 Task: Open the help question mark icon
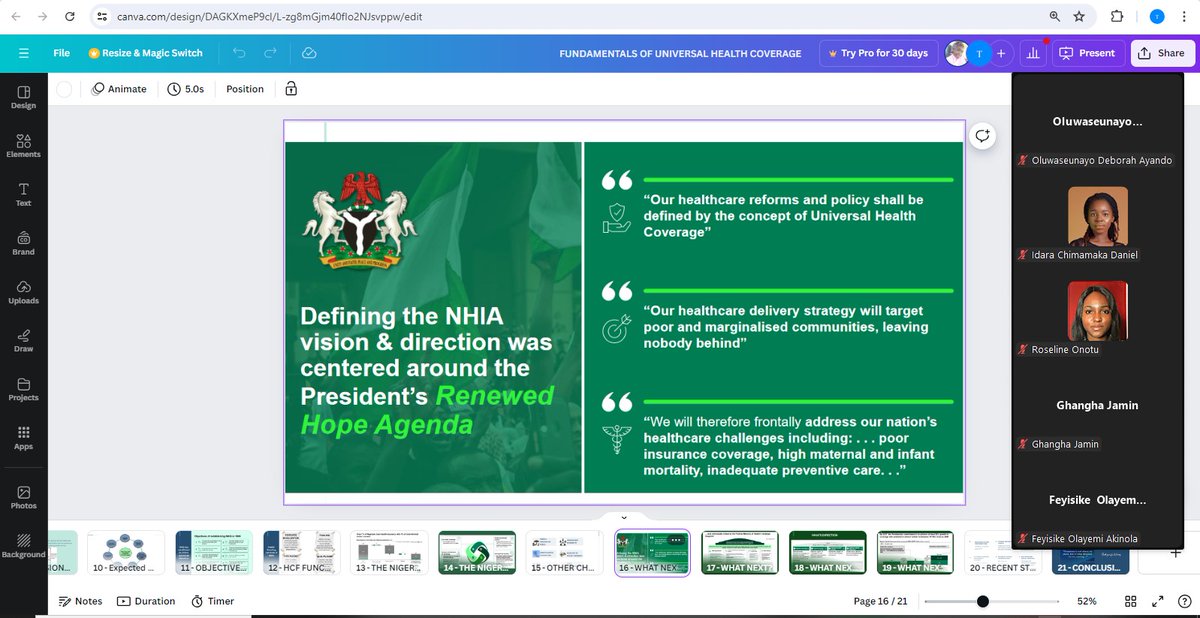(1184, 601)
